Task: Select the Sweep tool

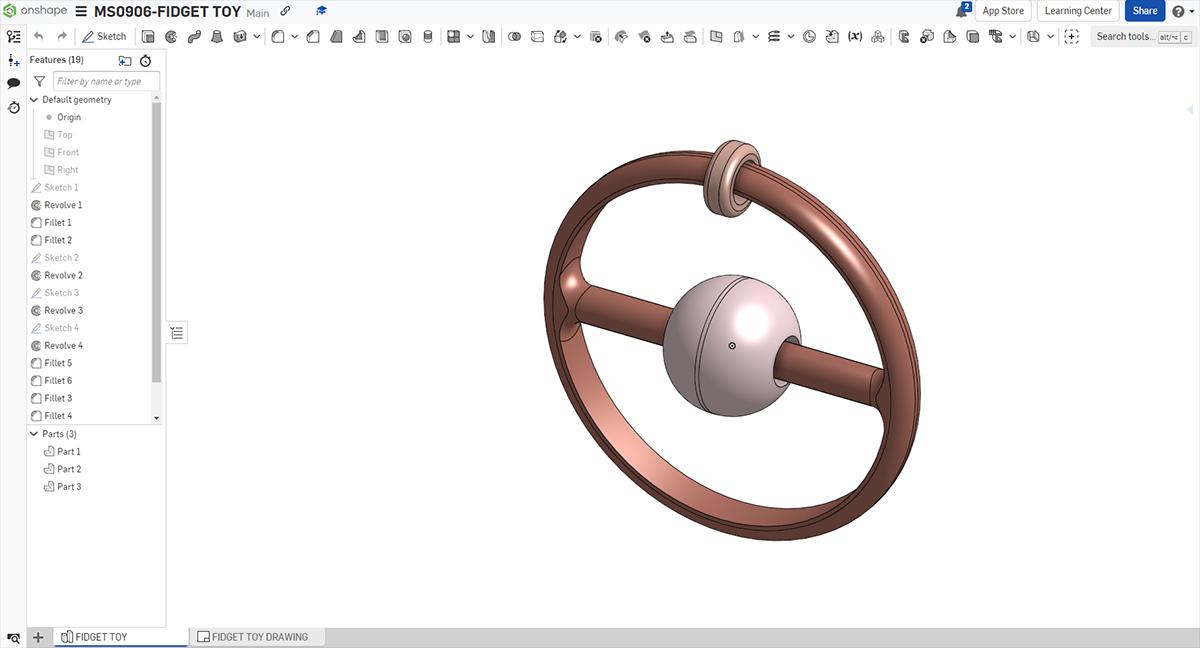Action: point(194,36)
